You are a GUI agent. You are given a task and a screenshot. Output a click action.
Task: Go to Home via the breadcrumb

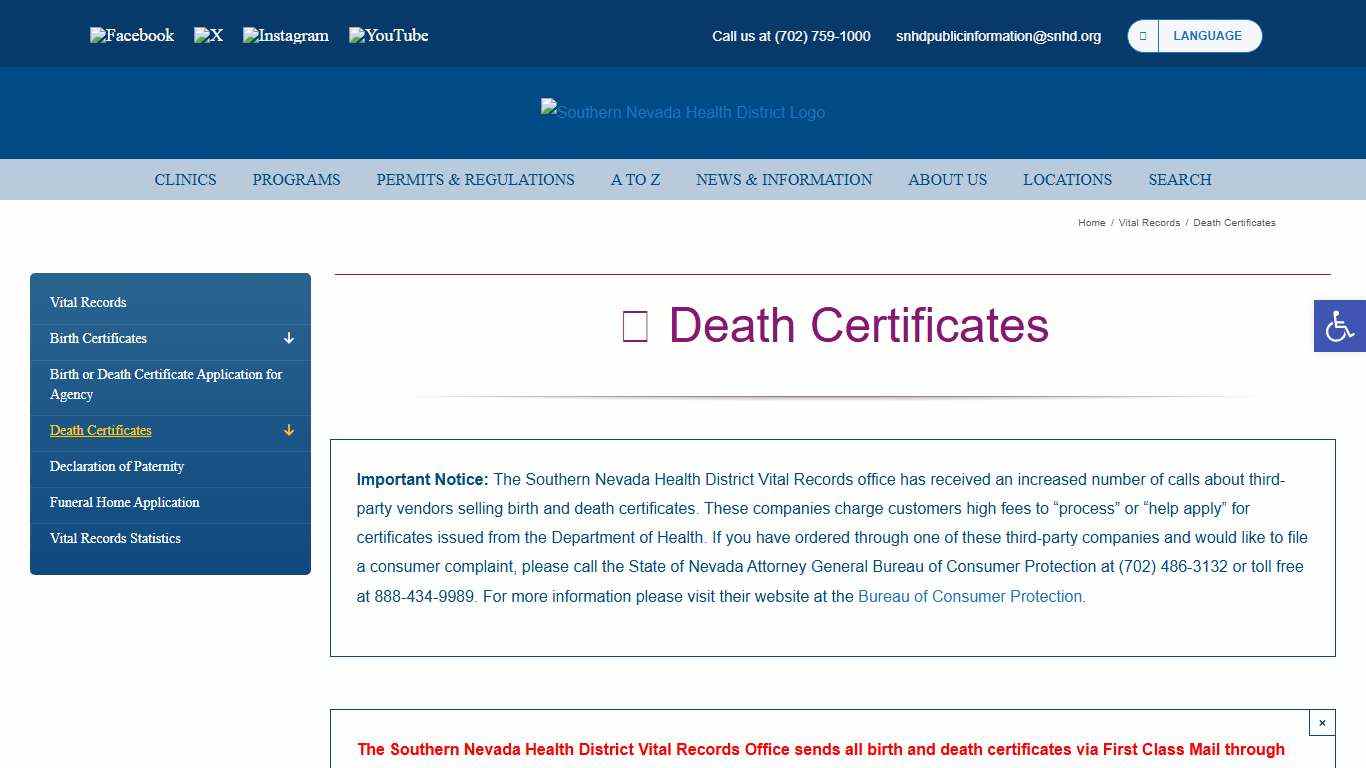coord(1092,222)
